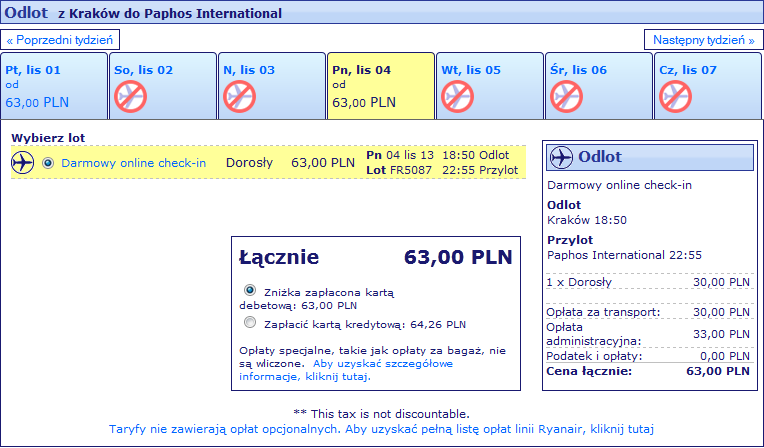The height and width of the screenshot is (448, 764).
Task: Go to « Poprzedni tydzień
Action: (60, 40)
